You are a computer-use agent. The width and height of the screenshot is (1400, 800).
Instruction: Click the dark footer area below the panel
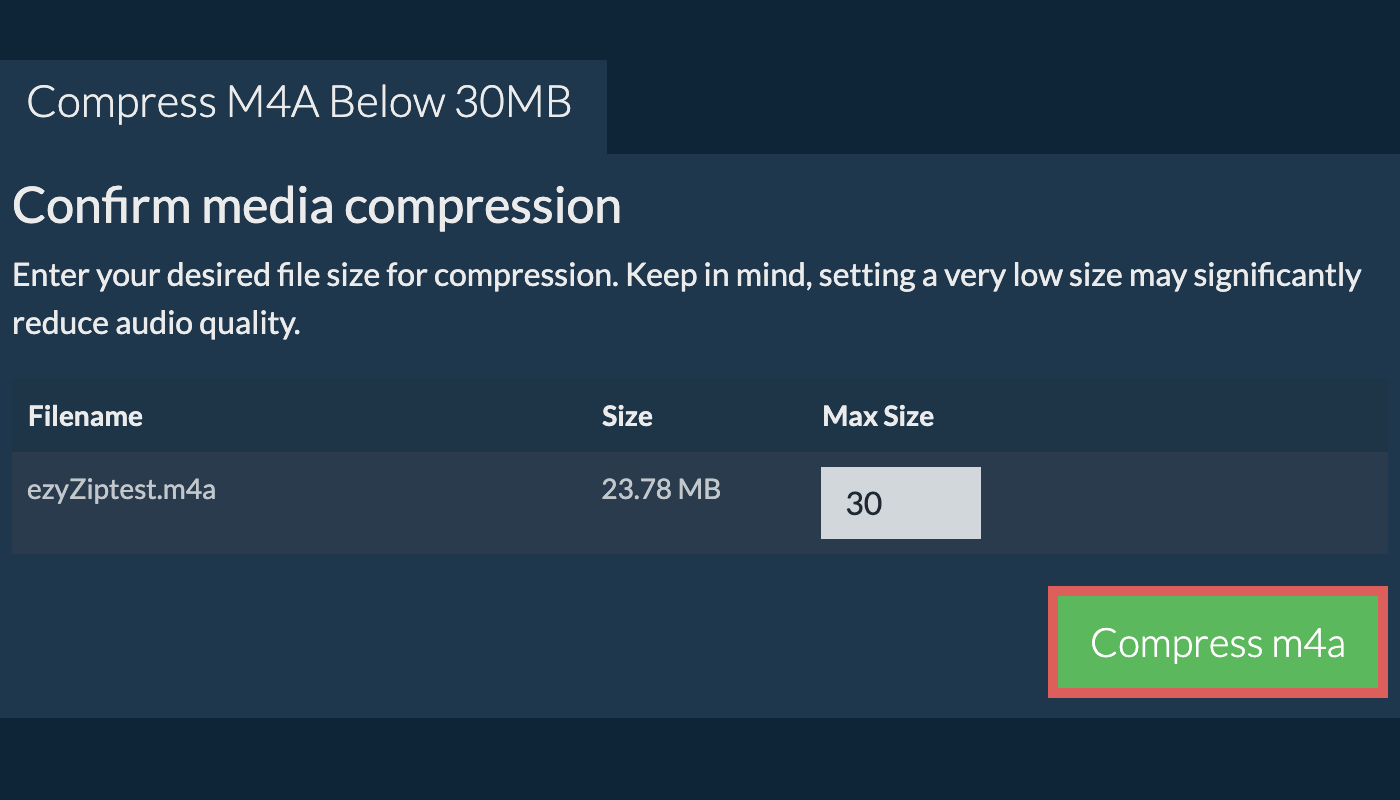pyautogui.click(x=700, y=760)
